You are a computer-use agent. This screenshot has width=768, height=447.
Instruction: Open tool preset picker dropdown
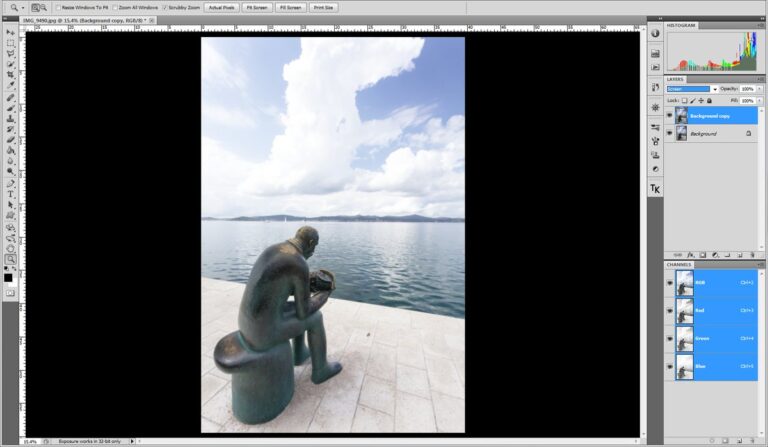click(x=23, y=8)
